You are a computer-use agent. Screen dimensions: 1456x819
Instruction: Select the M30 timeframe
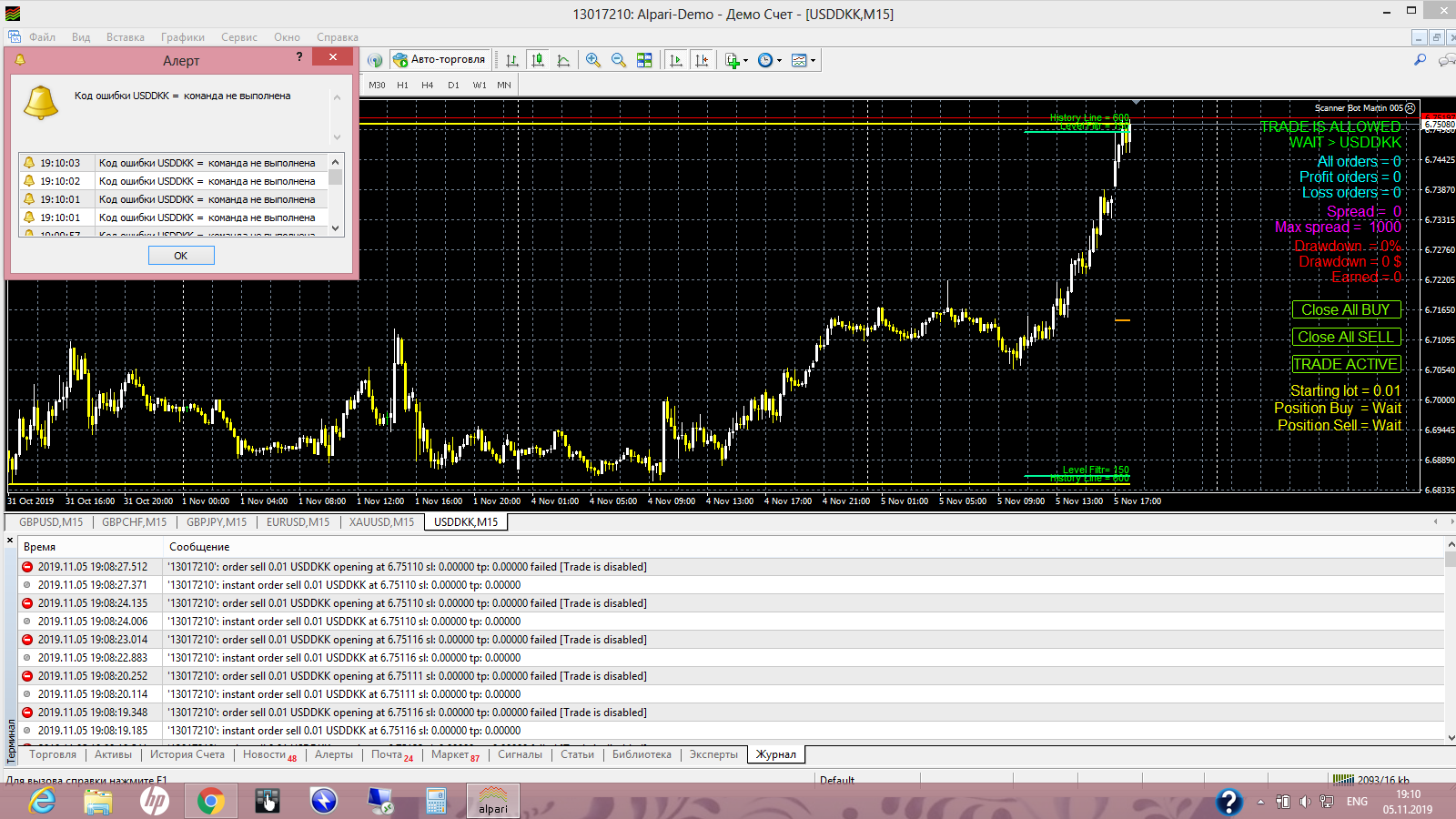point(377,85)
